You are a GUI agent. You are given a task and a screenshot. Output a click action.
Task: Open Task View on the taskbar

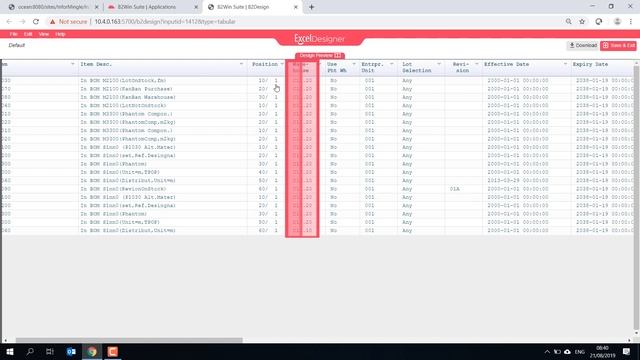[50, 351]
